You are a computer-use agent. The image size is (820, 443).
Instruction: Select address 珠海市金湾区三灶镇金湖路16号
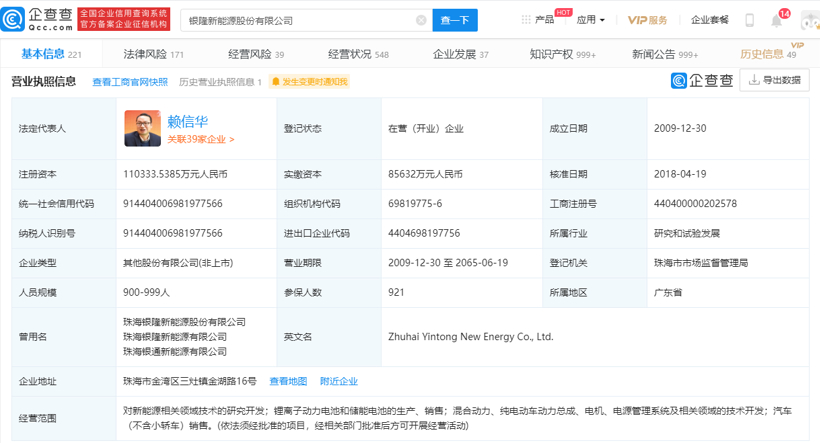pos(189,381)
